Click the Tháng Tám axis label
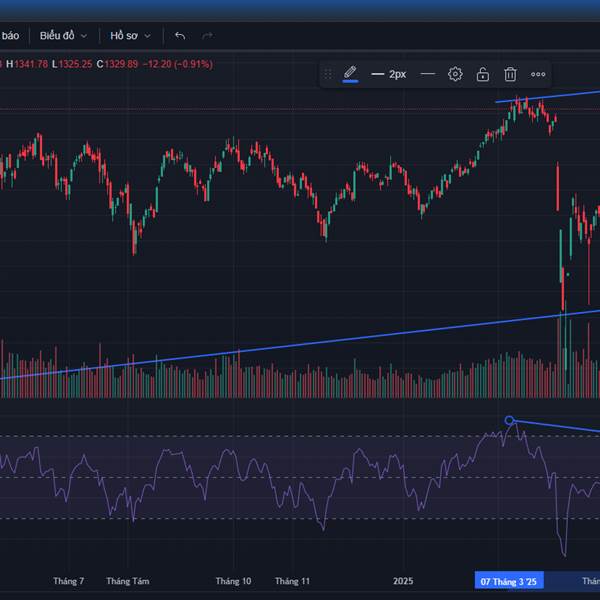 pos(128,581)
